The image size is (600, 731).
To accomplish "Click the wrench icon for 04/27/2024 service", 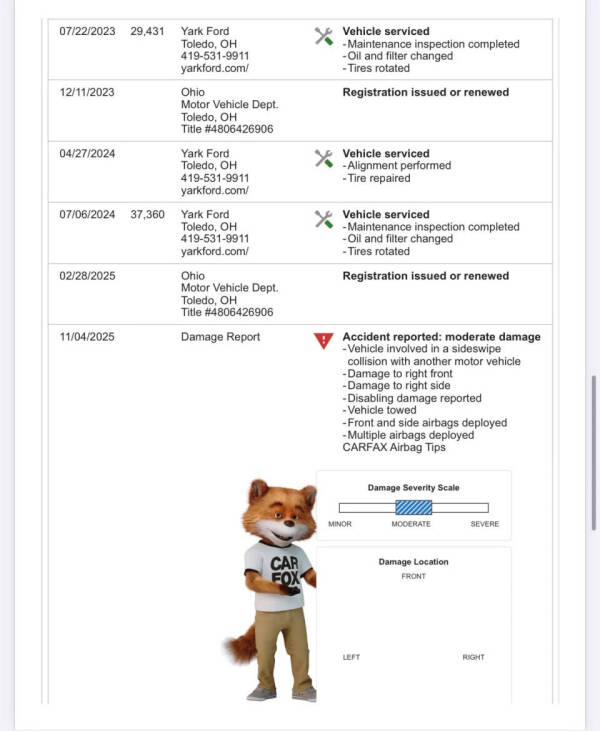I will coord(324,159).
